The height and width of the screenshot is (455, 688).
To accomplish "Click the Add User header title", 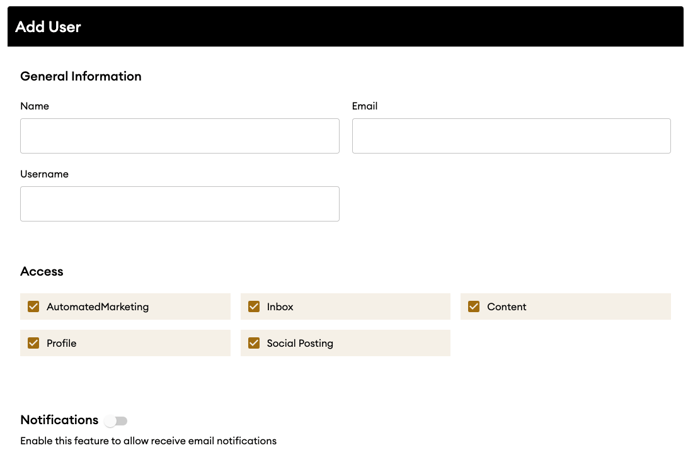I will click(48, 27).
